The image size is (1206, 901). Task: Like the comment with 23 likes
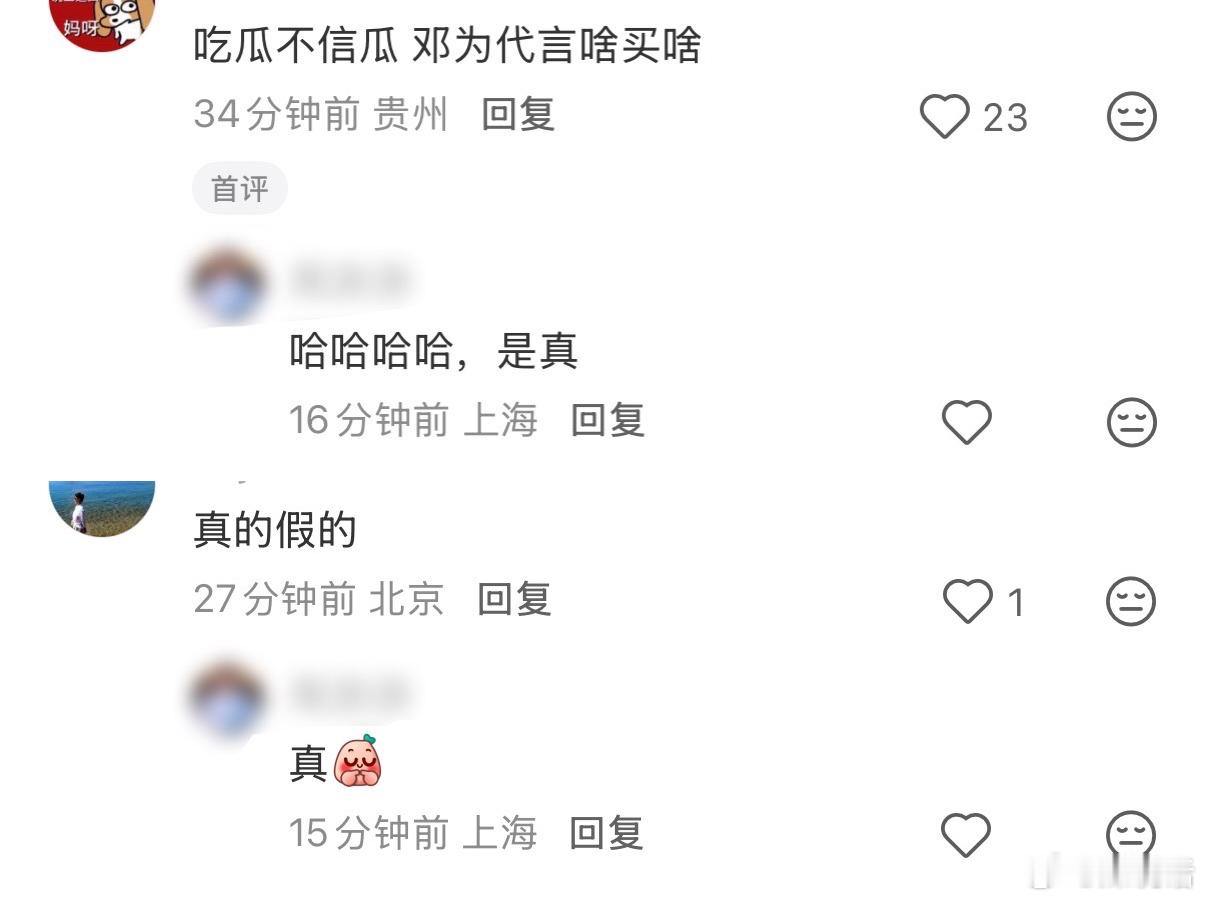(945, 117)
